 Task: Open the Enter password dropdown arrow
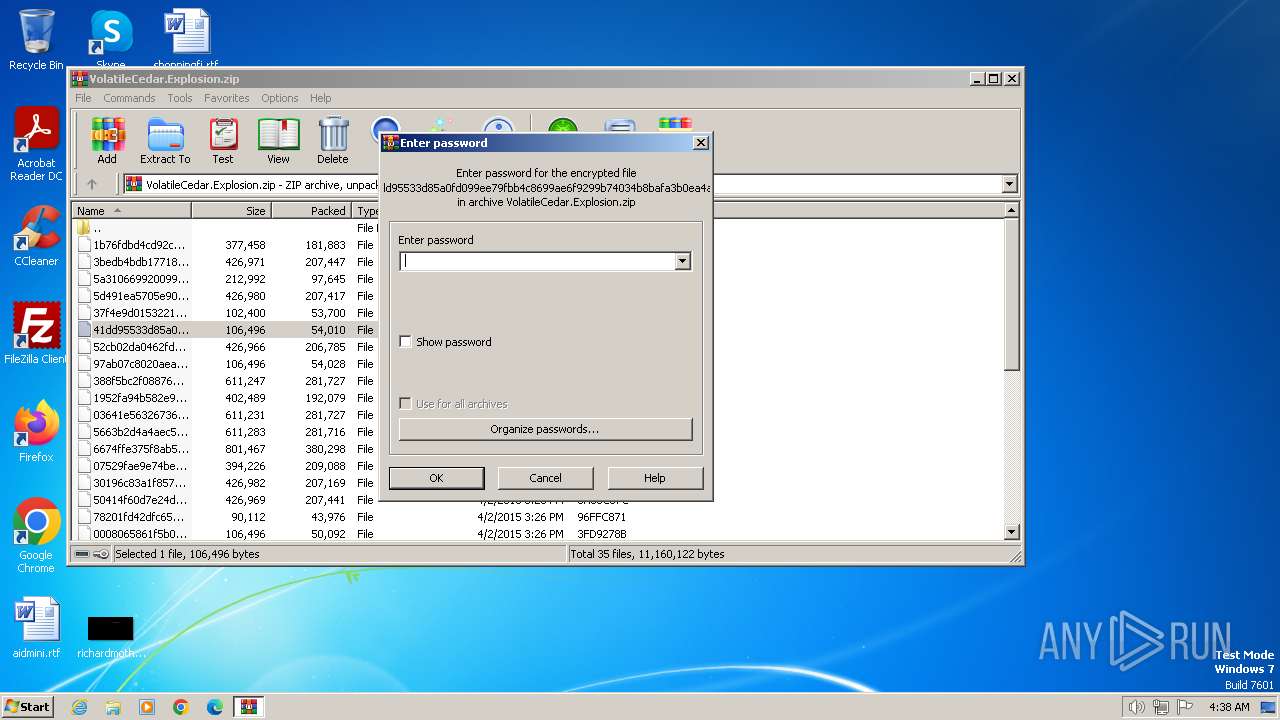682,261
